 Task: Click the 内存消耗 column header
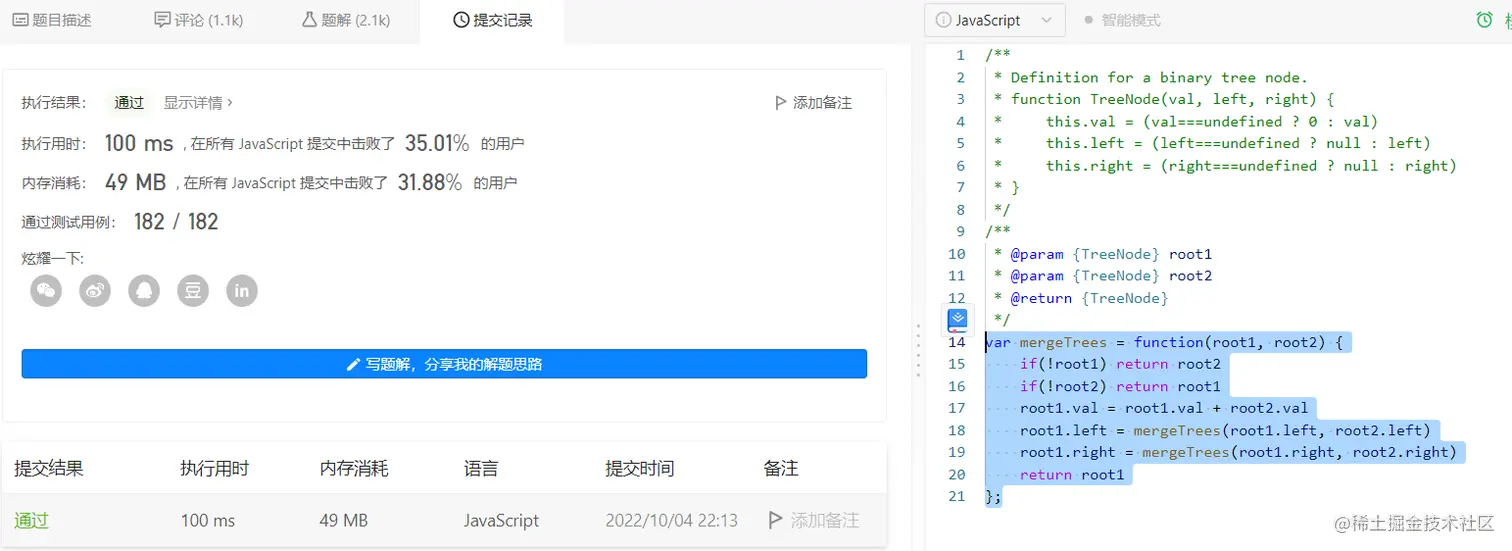click(354, 468)
